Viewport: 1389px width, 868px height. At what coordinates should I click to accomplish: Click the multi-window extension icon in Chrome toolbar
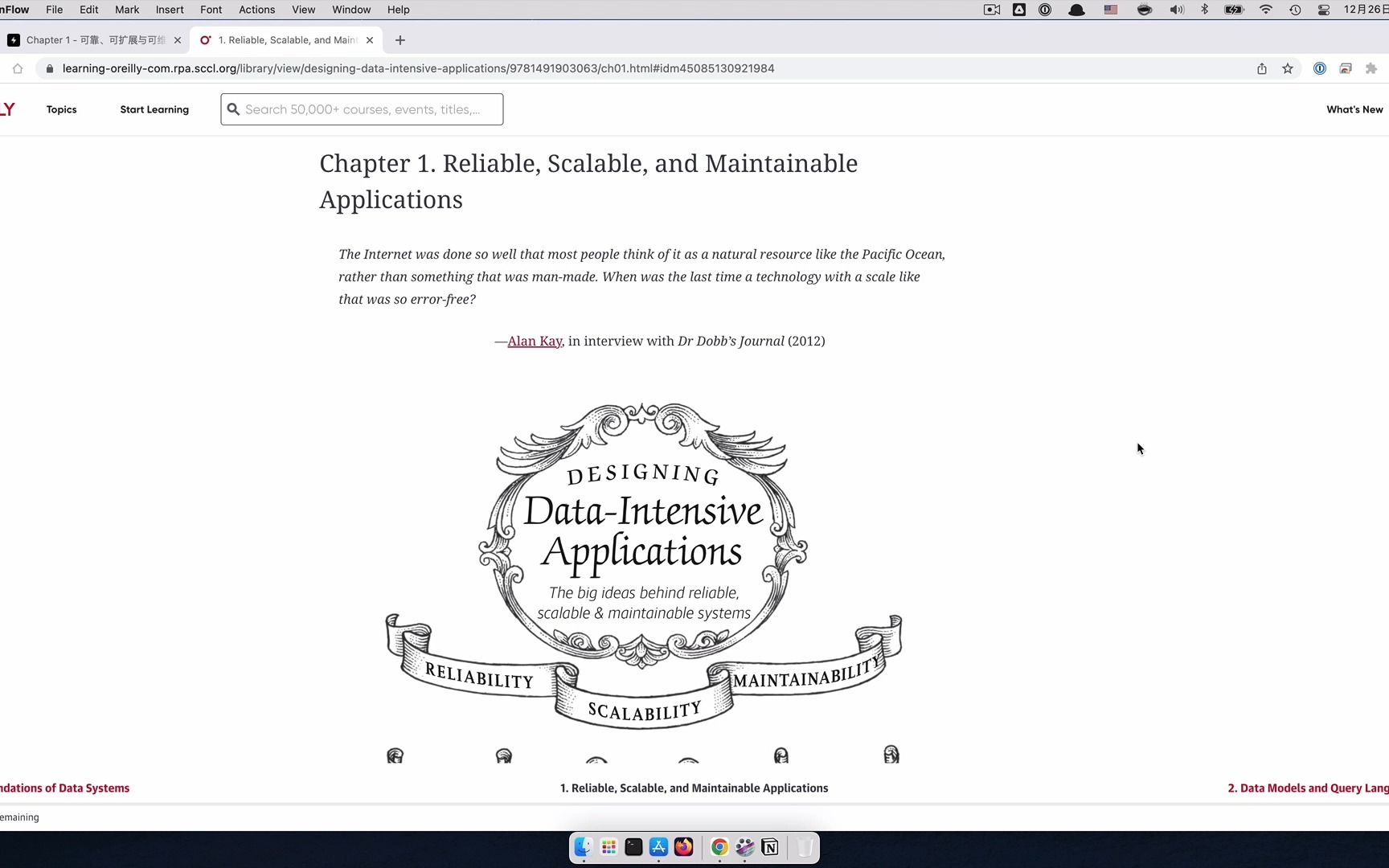[1346, 68]
